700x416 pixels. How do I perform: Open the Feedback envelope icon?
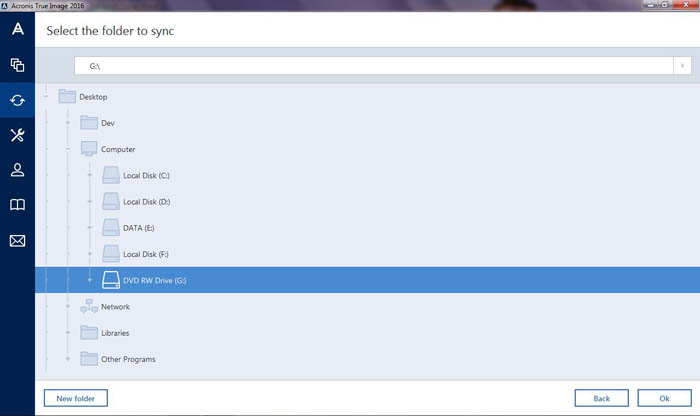pyautogui.click(x=17, y=241)
